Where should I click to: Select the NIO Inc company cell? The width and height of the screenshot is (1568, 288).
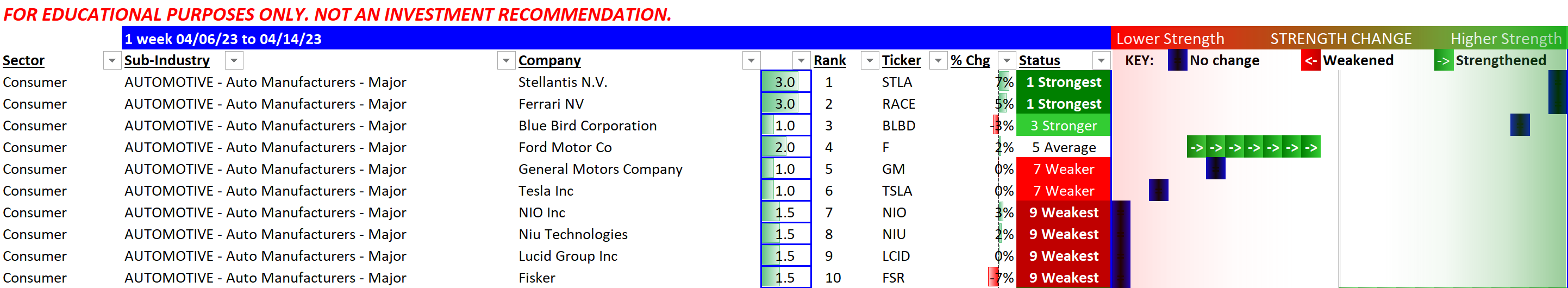point(542,212)
